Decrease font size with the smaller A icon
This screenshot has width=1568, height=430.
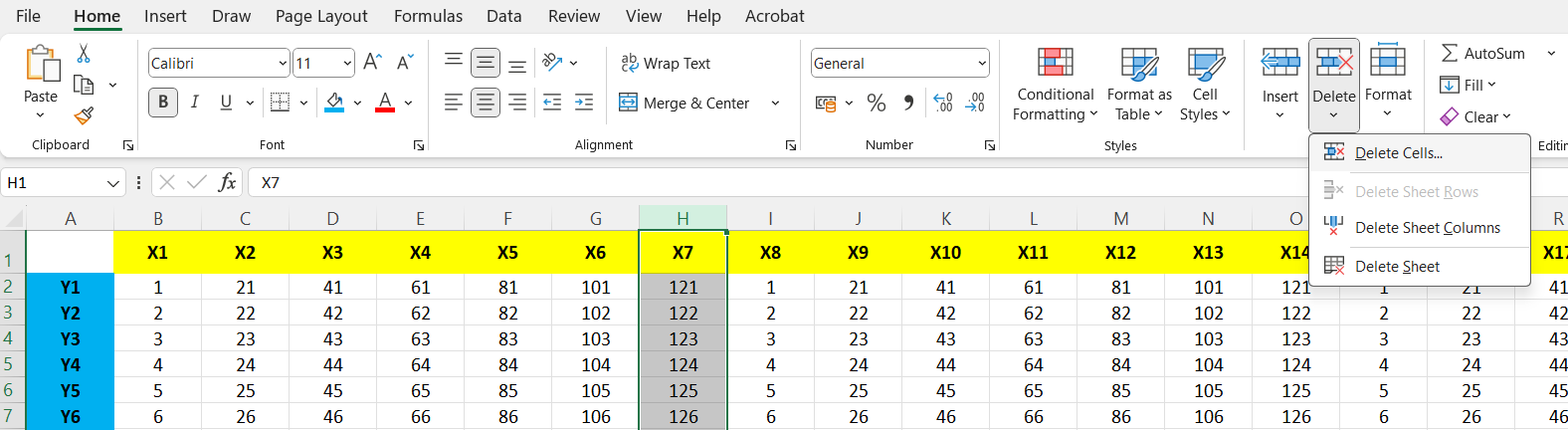(404, 63)
